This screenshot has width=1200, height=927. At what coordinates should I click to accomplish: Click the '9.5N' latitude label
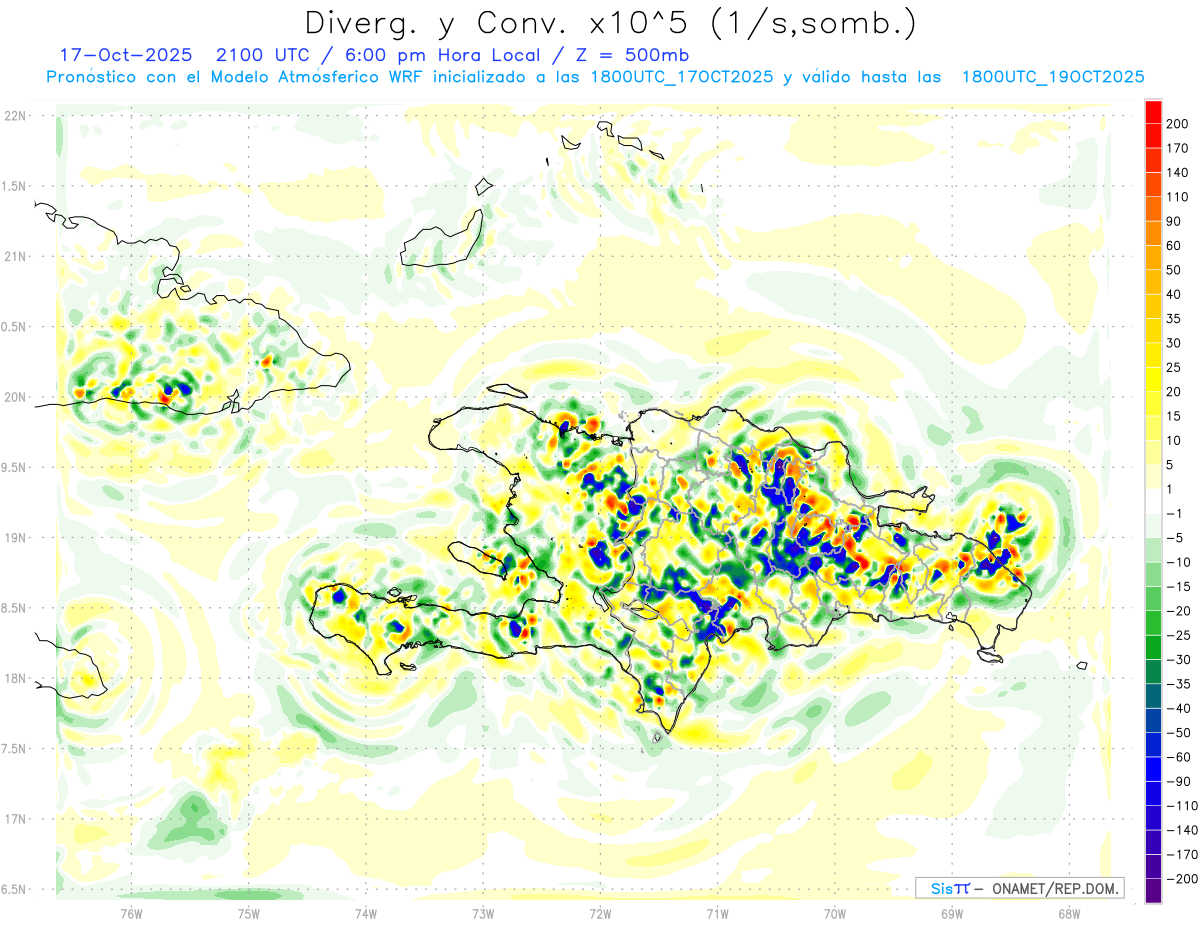[x=13, y=468]
